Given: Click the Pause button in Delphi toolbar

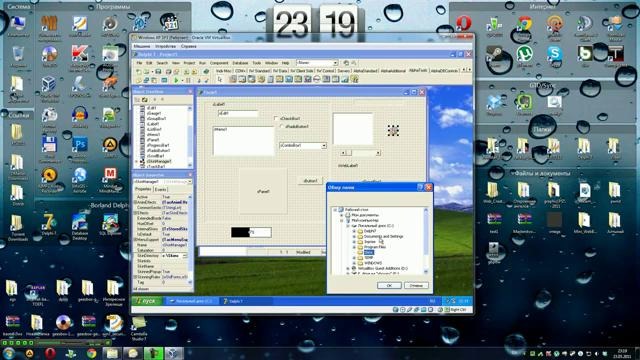Looking at the screenshot, I should (188, 80).
